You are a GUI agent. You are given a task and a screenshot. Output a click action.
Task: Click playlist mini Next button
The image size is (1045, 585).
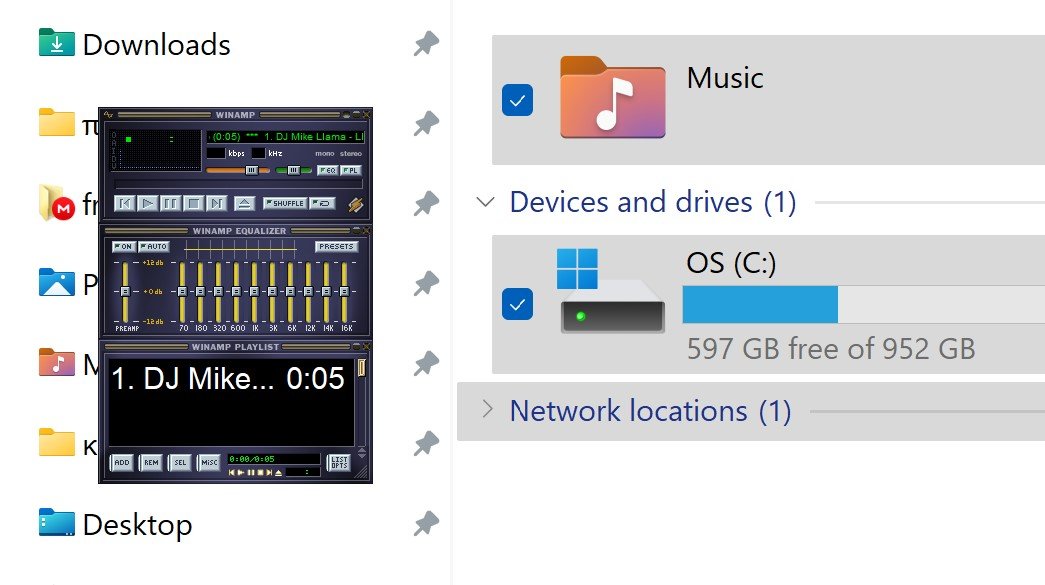pyautogui.click(x=269, y=472)
